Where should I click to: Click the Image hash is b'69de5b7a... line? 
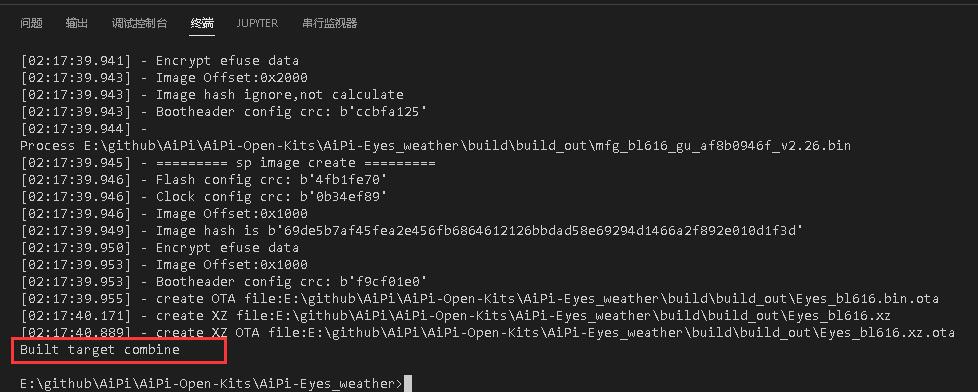(x=411, y=231)
